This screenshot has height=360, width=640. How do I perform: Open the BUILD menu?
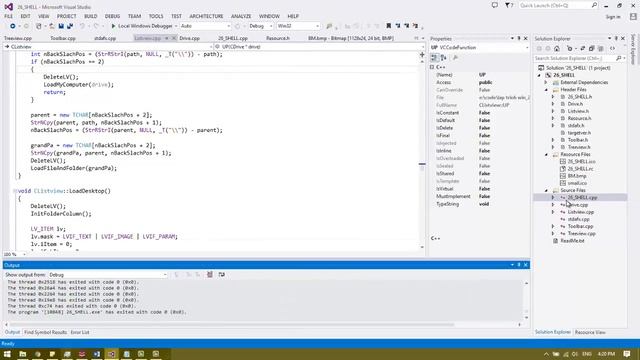click(x=91, y=16)
